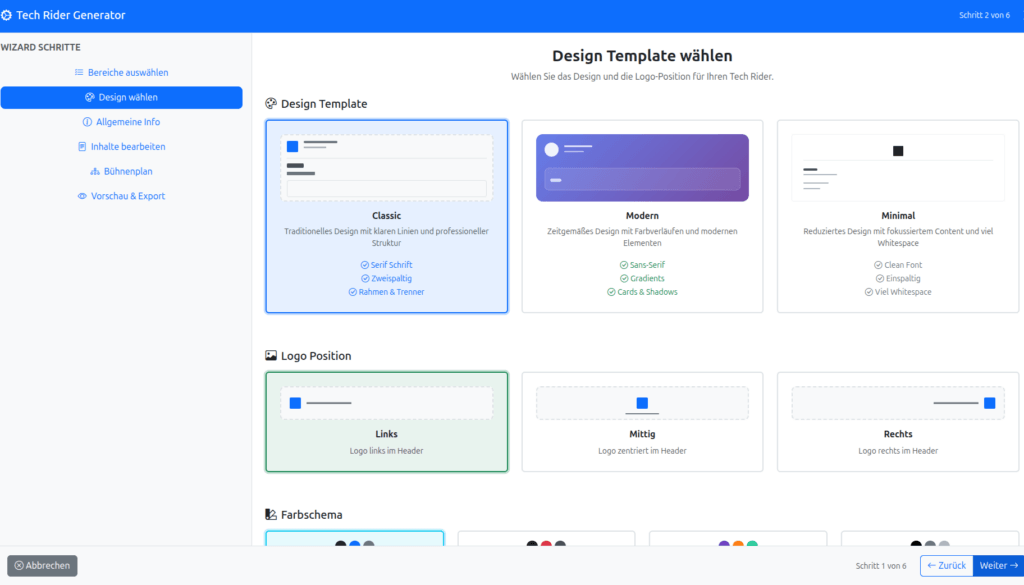
Task: Choose the first Farbschema swatch card
Action: pos(355,540)
